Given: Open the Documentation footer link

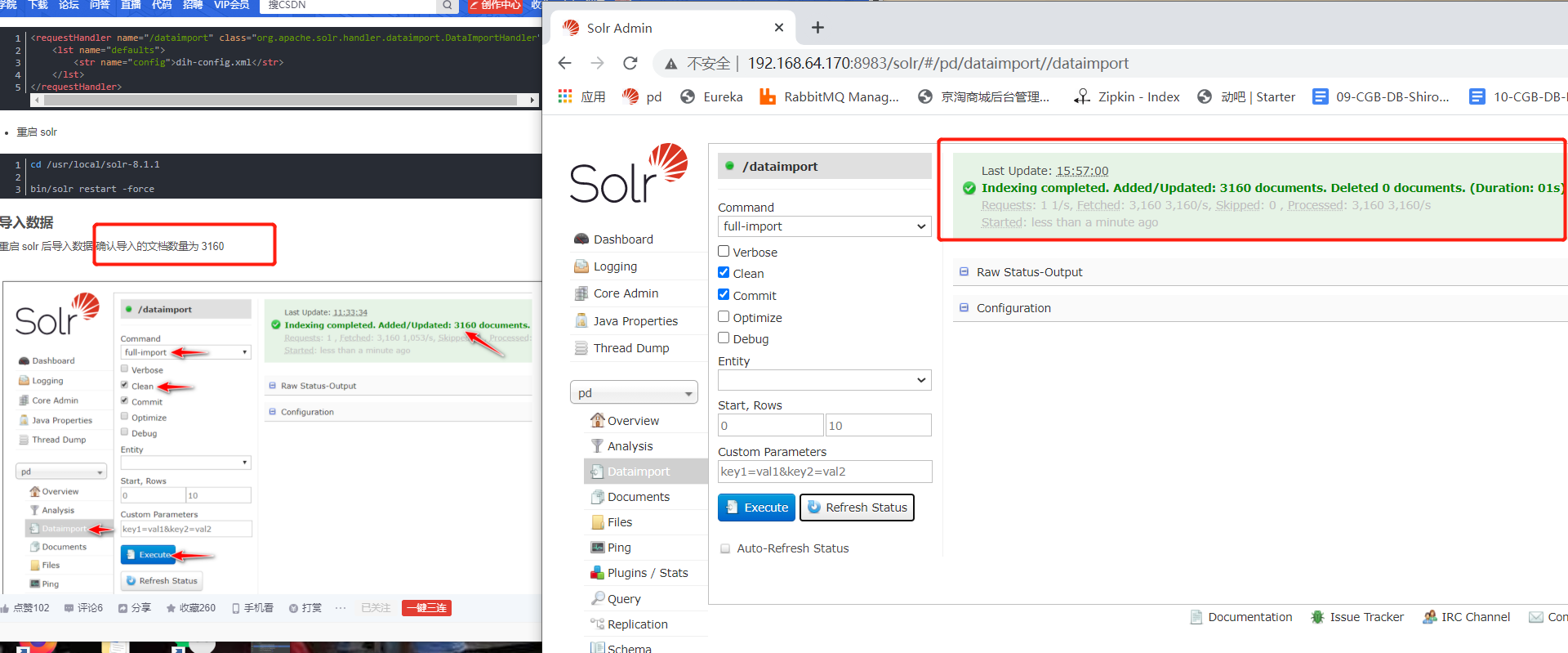Looking at the screenshot, I should point(1241,617).
